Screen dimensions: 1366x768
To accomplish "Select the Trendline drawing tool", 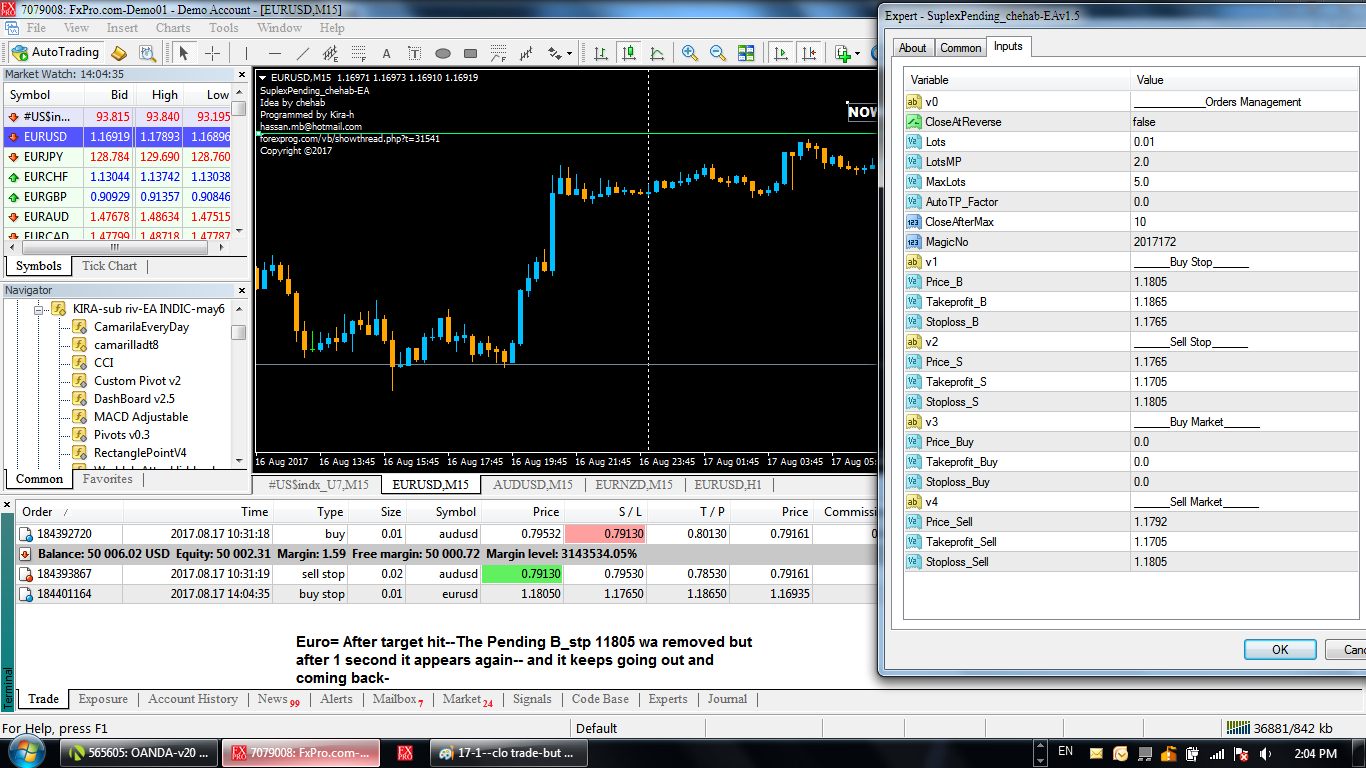I will coord(303,53).
